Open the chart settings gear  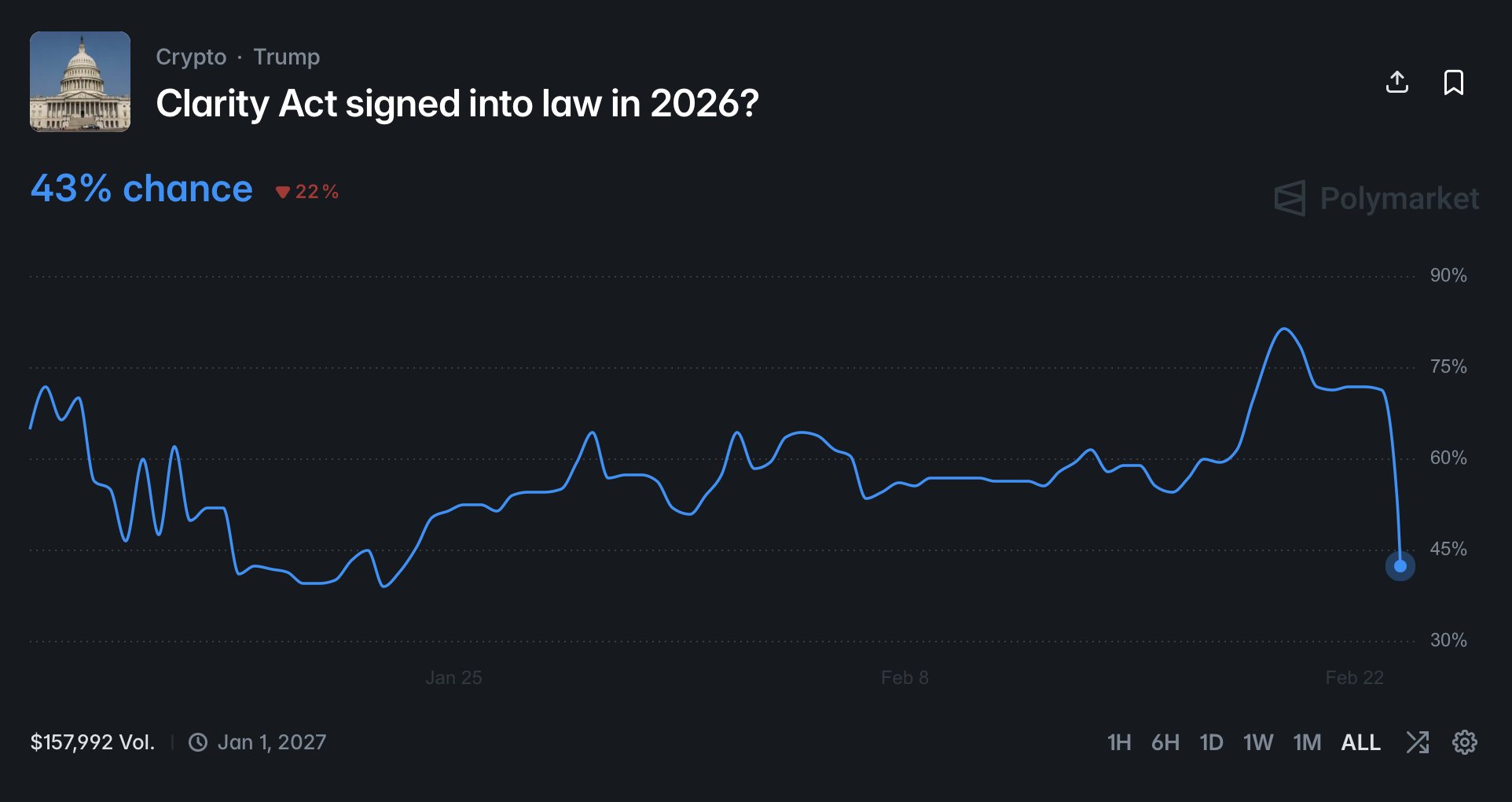point(1463,741)
